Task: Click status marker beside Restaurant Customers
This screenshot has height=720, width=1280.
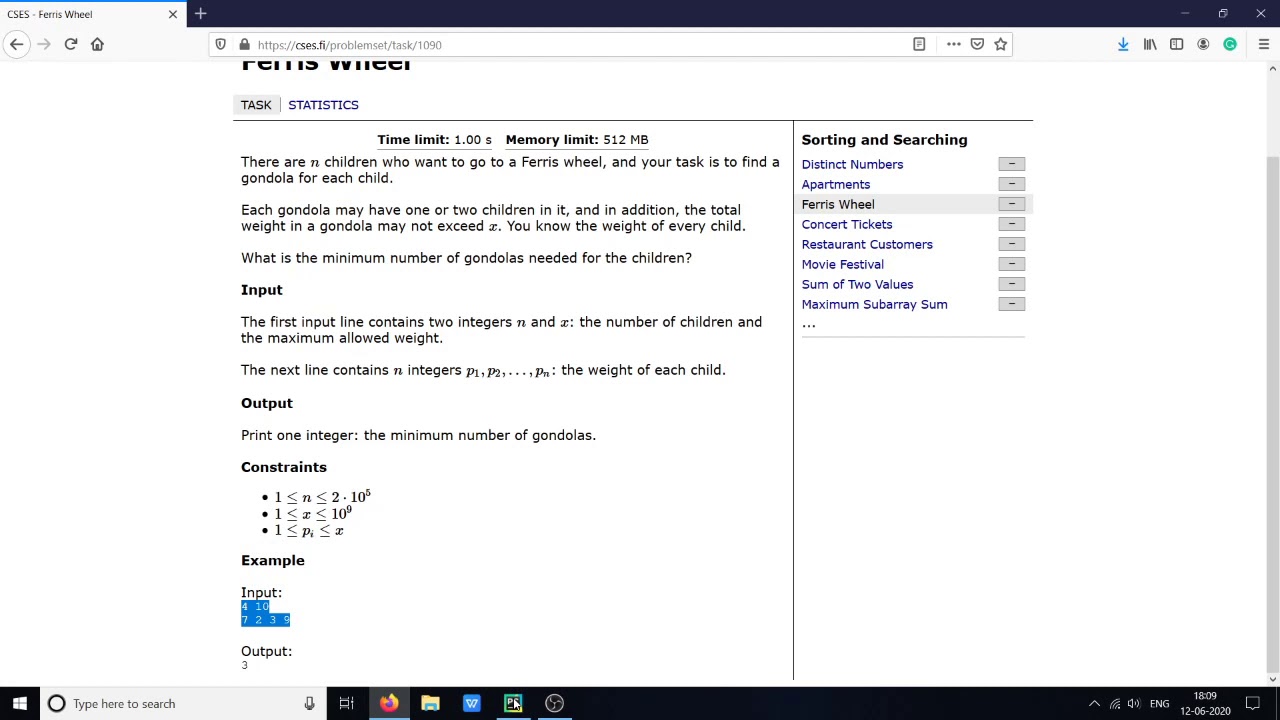Action: pos(1011,244)
